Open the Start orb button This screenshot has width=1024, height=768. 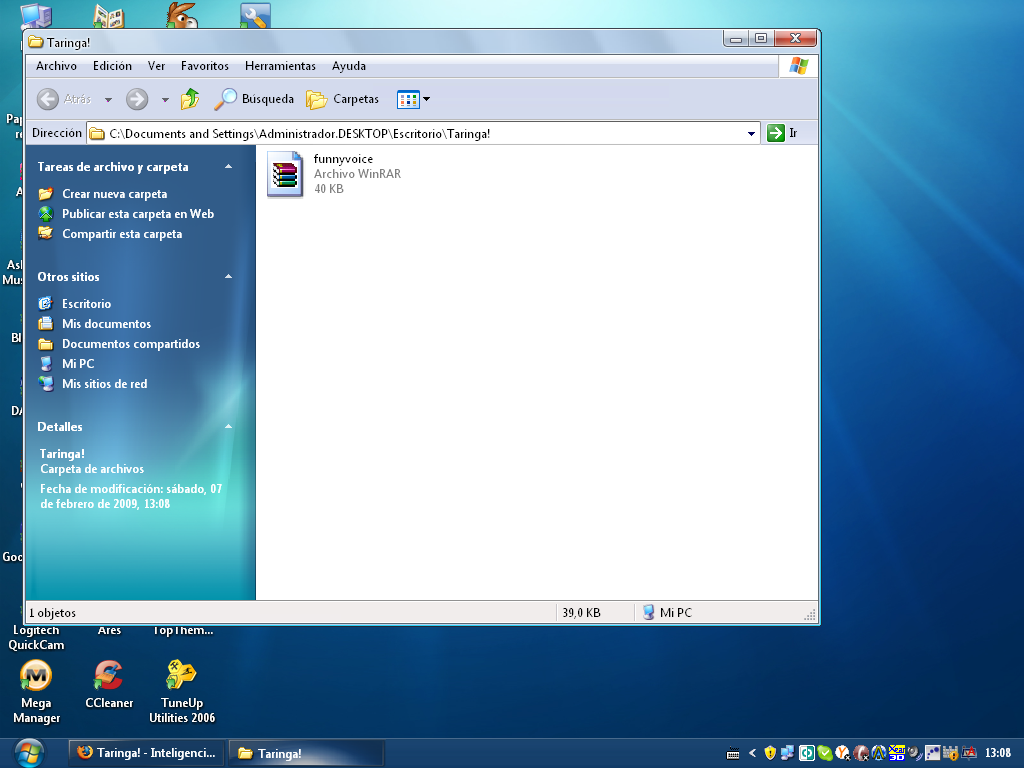29,753
